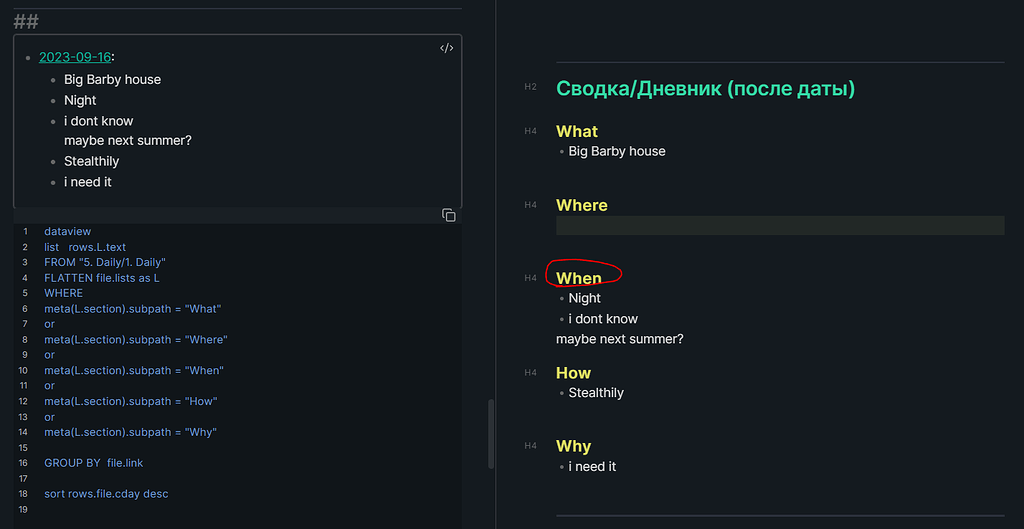
Task: Click the H4 marker beside Where heading
Action: click(530, 205)
